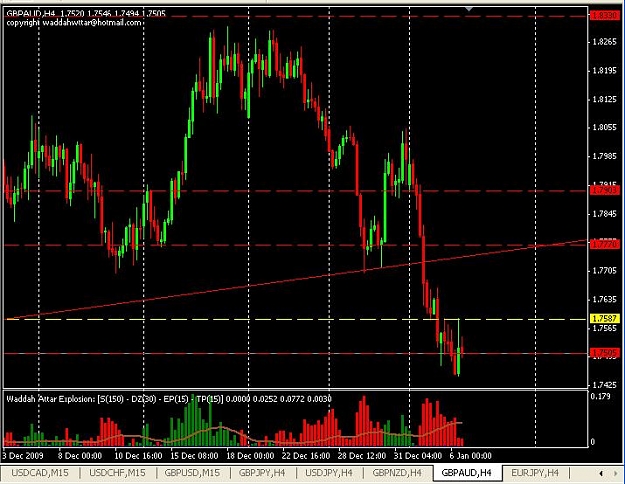Select the GBPUSD,M15 chart tab

(x=192, y=473)
